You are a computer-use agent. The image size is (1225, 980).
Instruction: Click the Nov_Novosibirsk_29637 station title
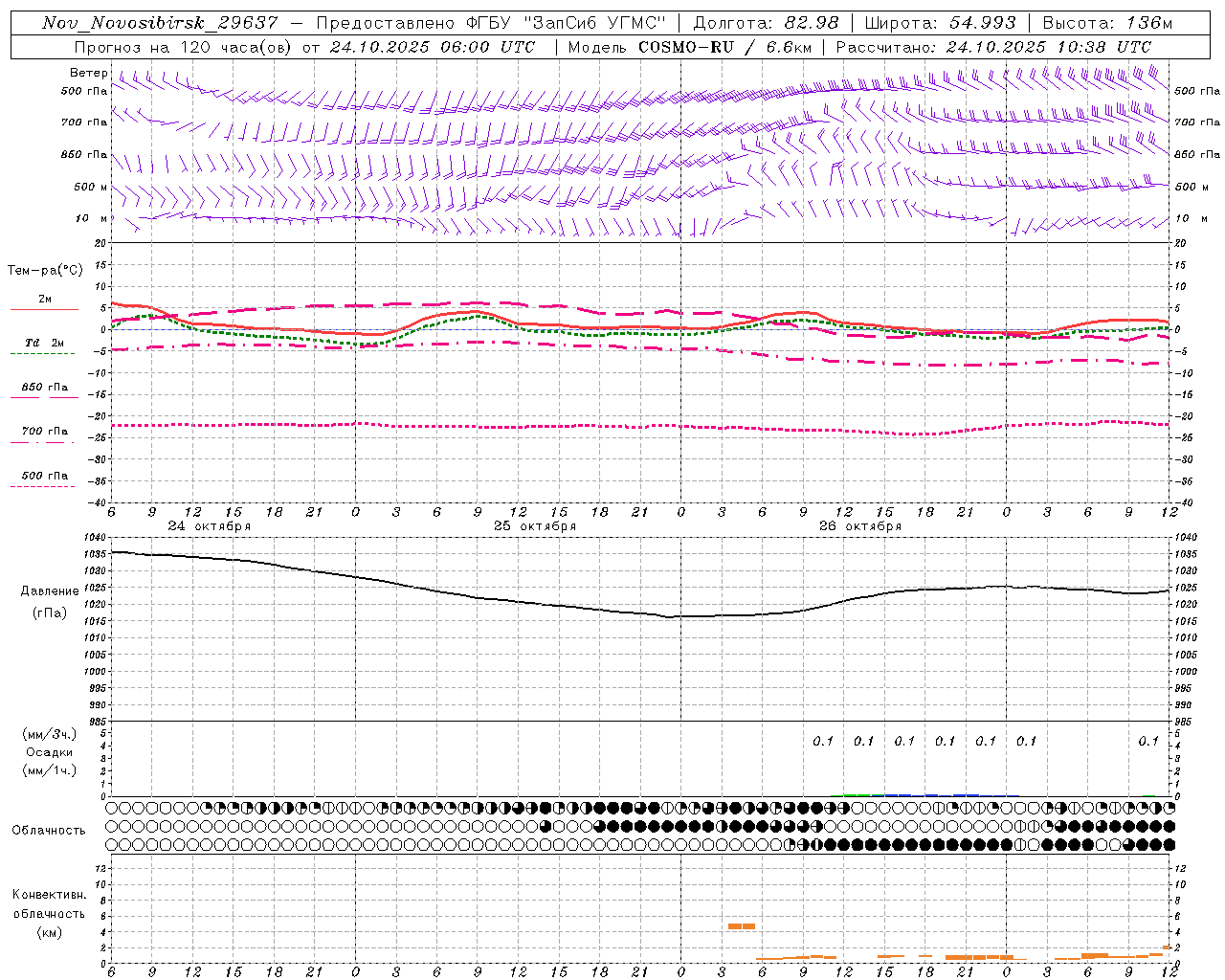[x=160, y=23]
